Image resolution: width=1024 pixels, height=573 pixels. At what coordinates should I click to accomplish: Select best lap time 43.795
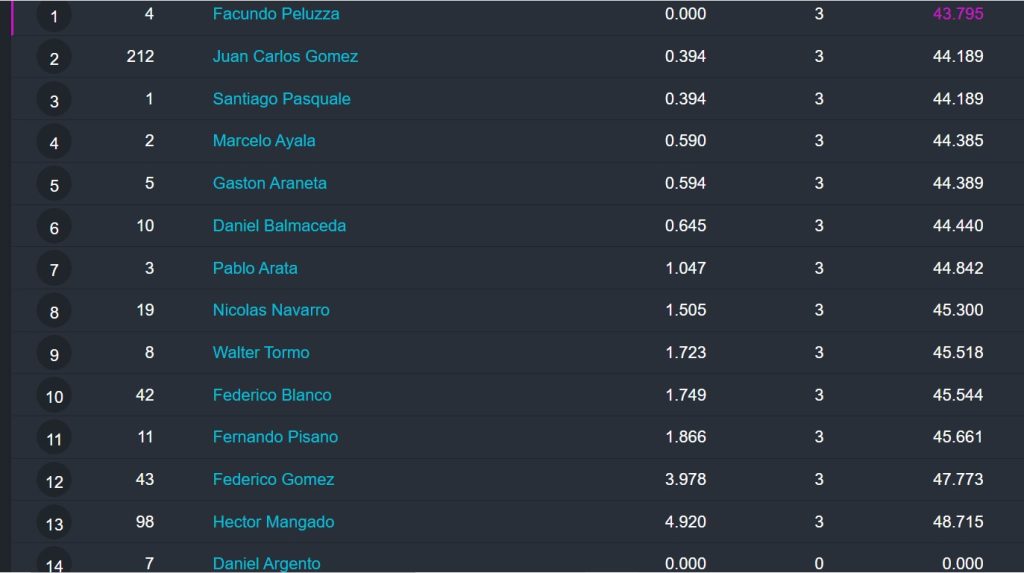[958, 14]
